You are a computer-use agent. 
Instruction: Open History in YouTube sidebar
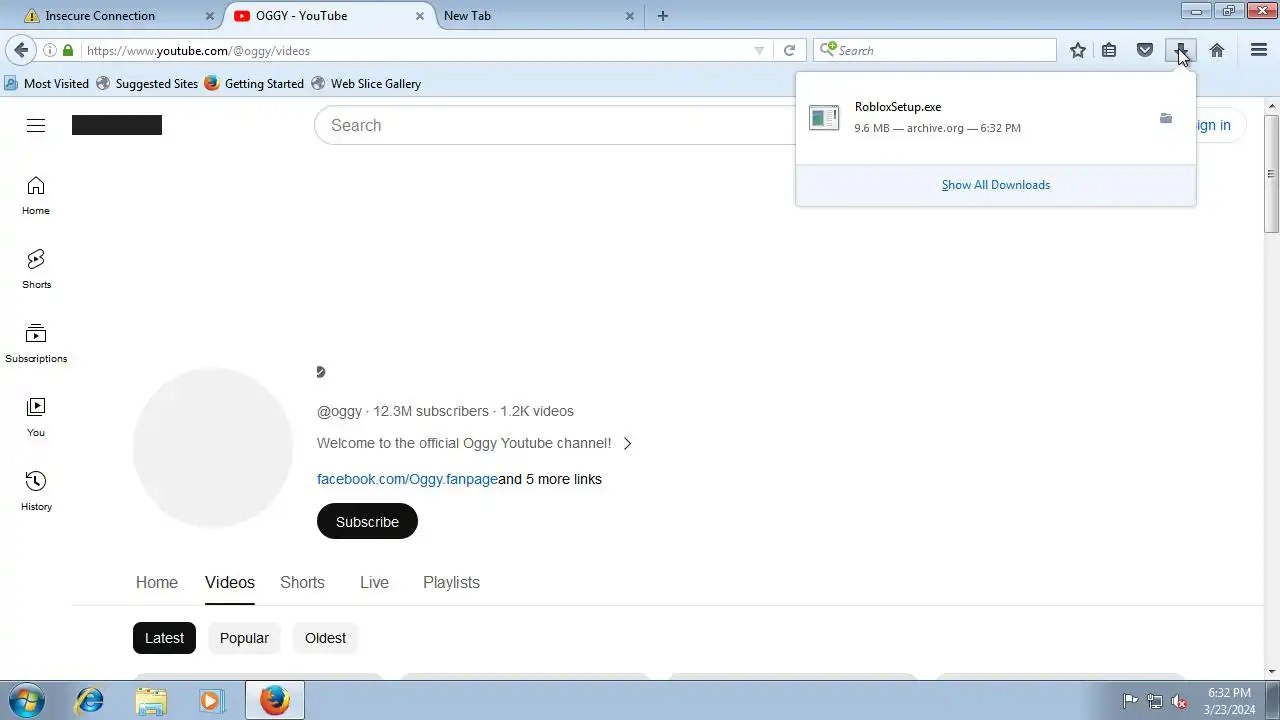point(36,492)
